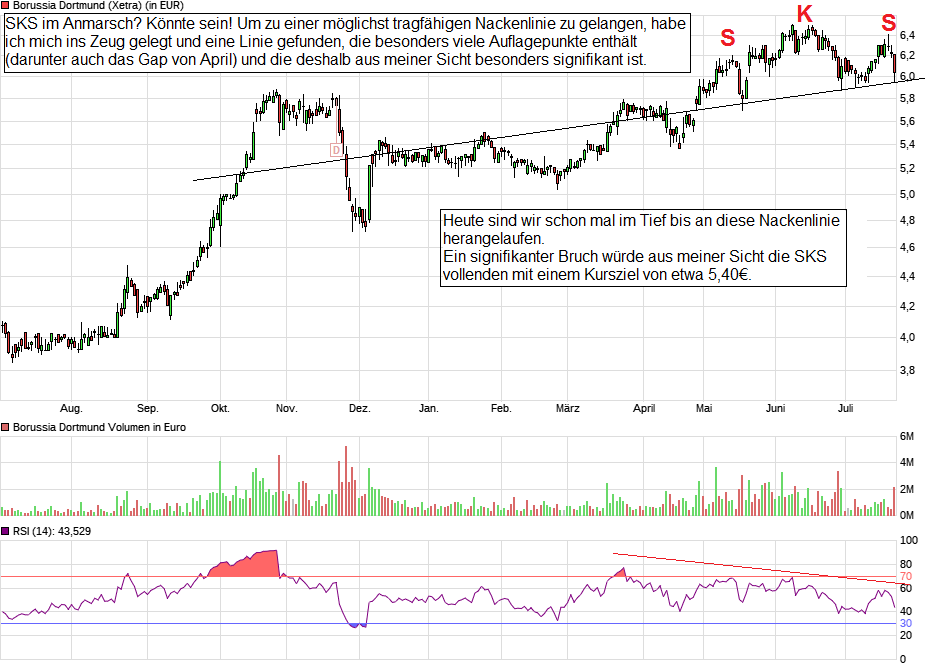Click the 5,6 price axis value
Viewport: 925px width, 671px height.
tap(907, 121)
